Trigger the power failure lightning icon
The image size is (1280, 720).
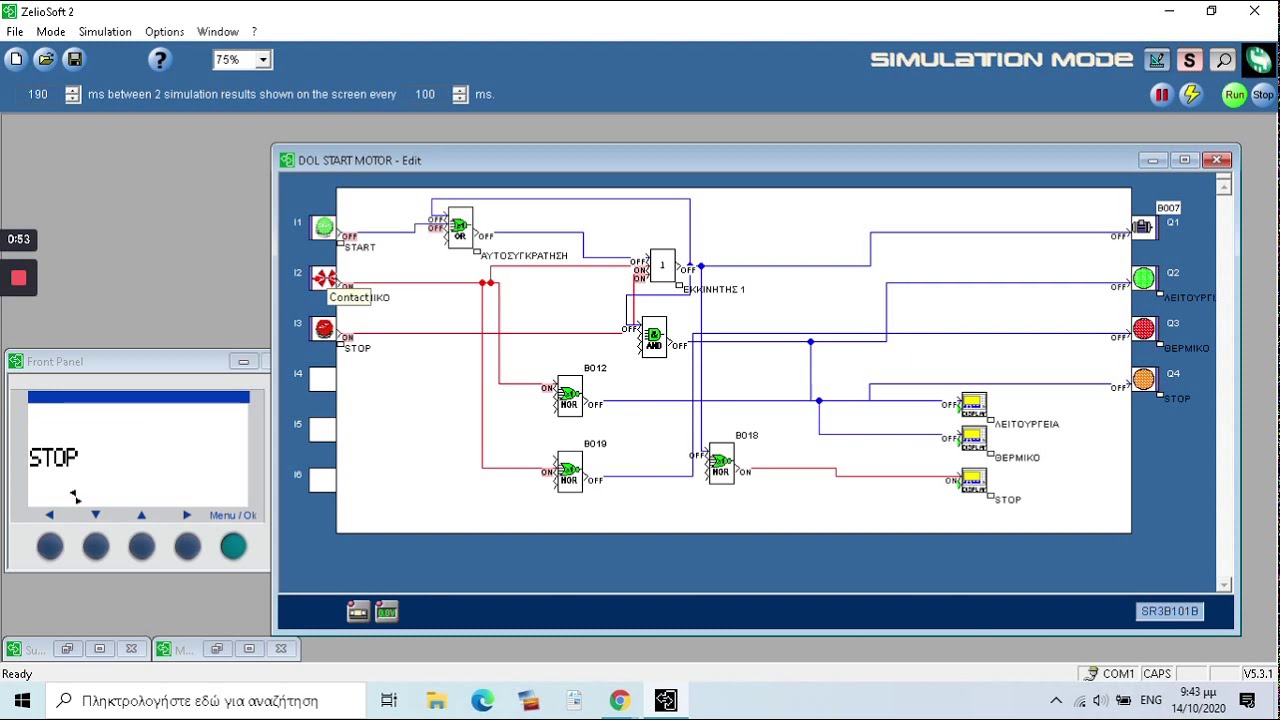(x=1190, y=95)
